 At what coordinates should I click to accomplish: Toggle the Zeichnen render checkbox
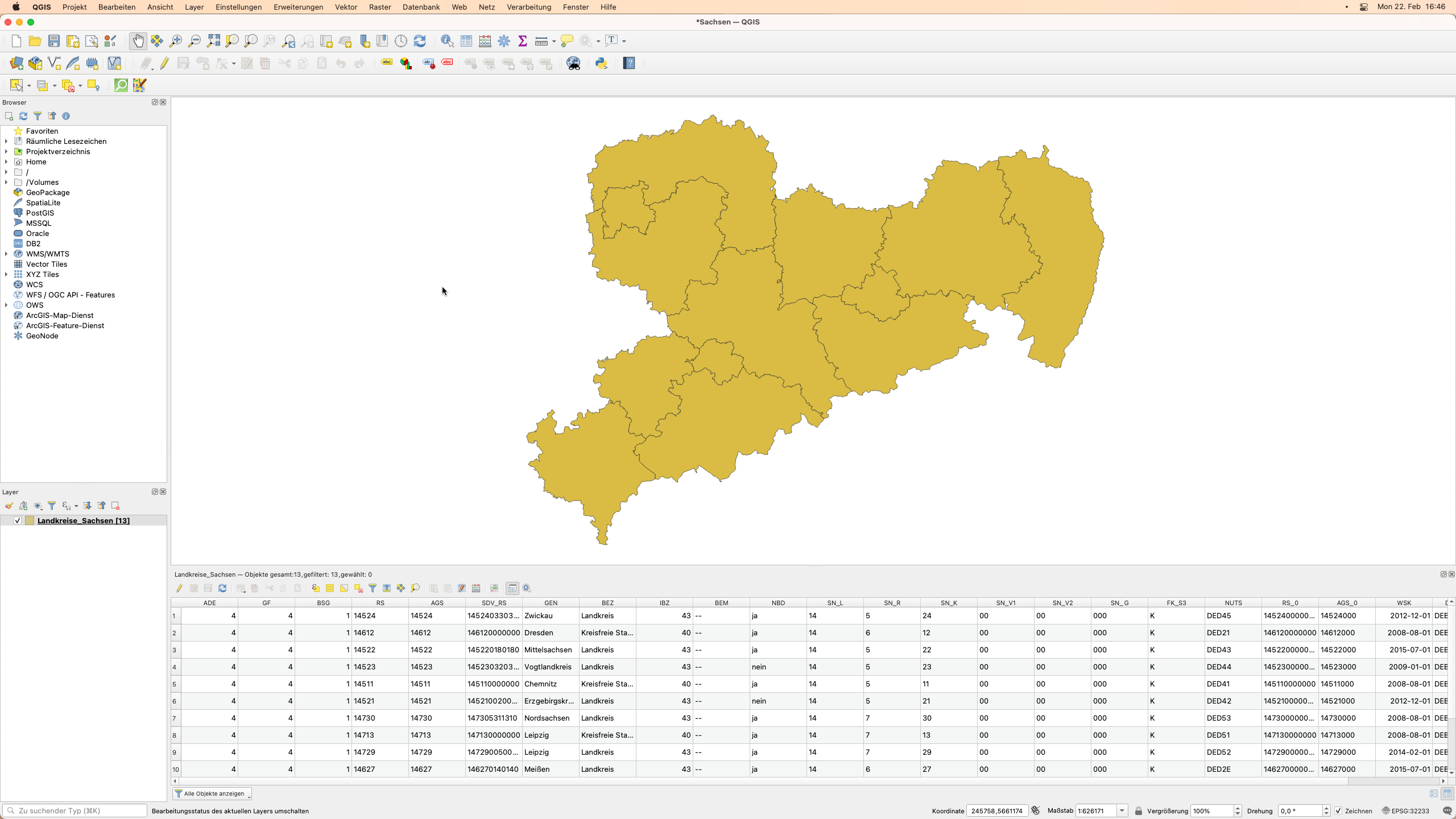(1338, 811)
